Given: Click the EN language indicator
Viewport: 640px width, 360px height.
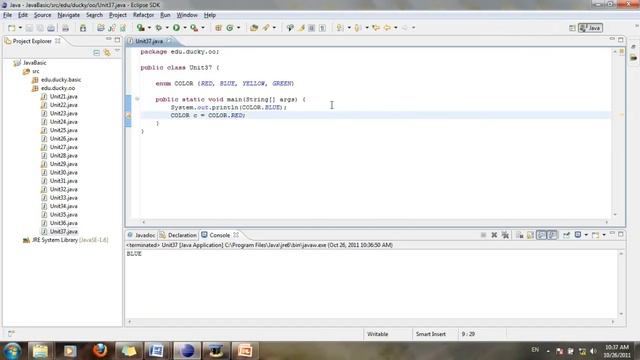Looking at the screenshot, I should click(535, 350).
